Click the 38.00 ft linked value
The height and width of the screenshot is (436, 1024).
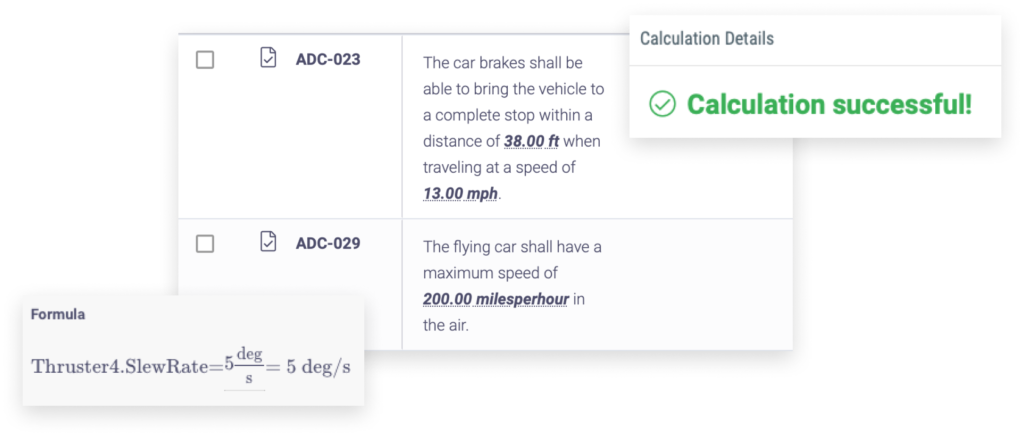[532, 141]
